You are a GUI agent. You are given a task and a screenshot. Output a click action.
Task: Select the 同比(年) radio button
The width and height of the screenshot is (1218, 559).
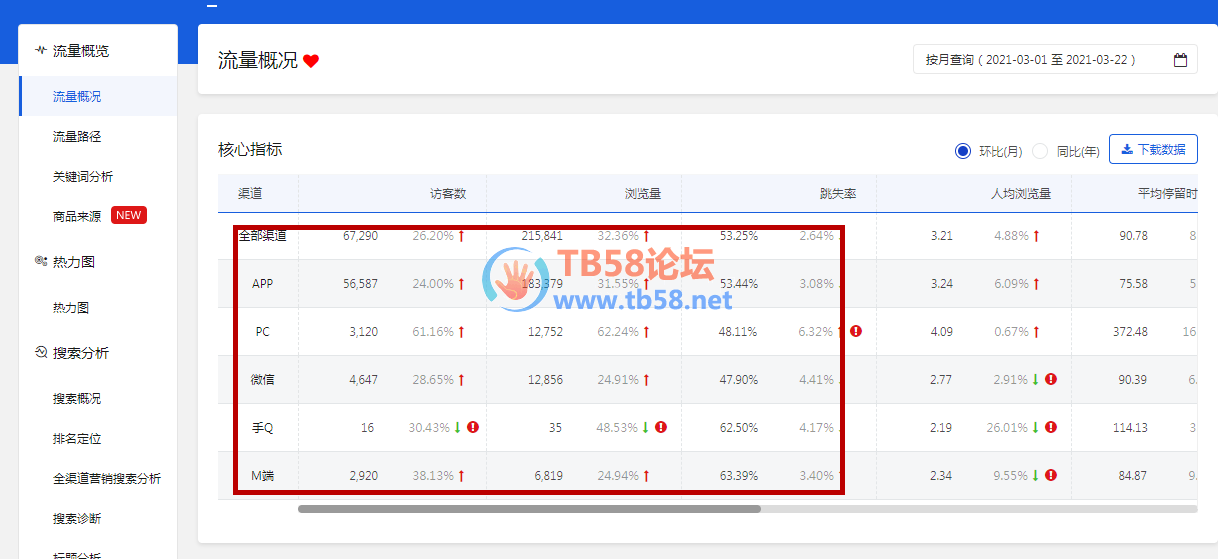(x=1040, y=151)
